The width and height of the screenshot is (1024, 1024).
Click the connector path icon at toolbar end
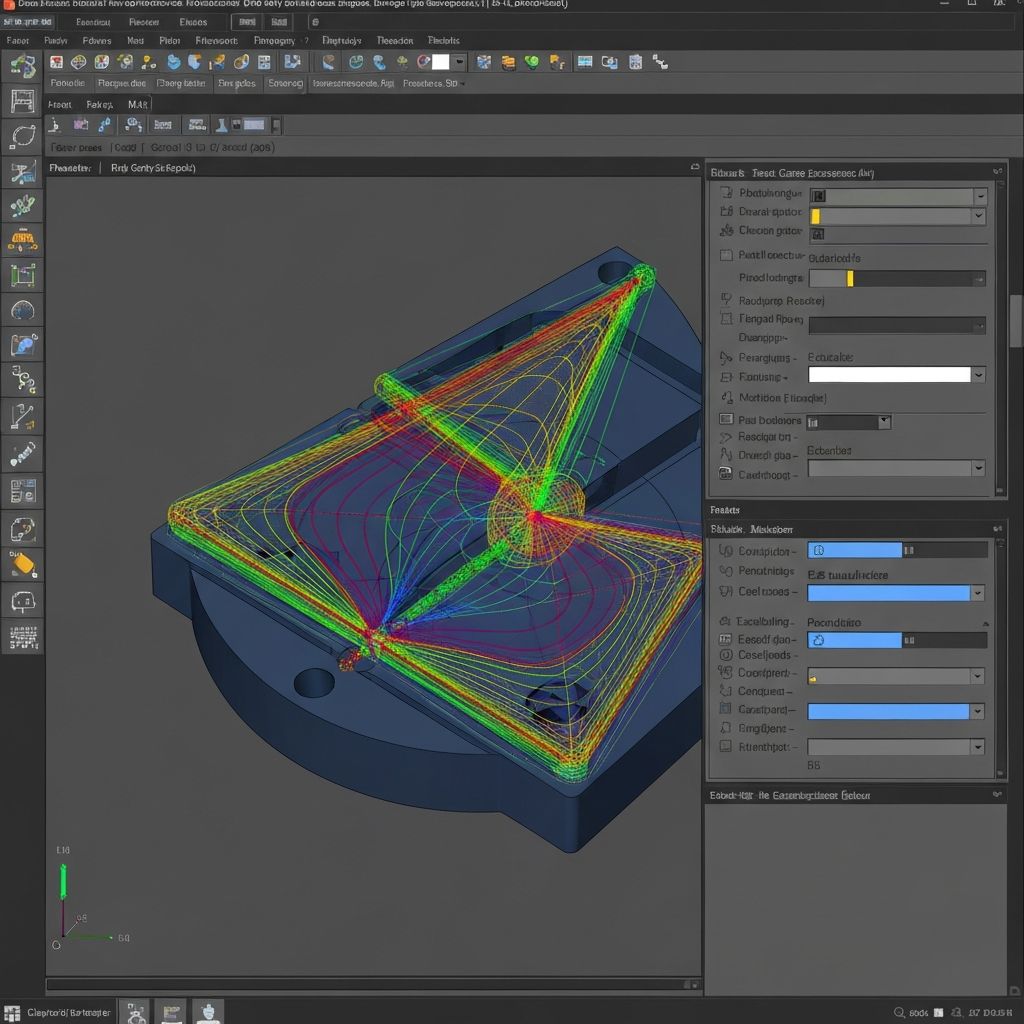660,62
